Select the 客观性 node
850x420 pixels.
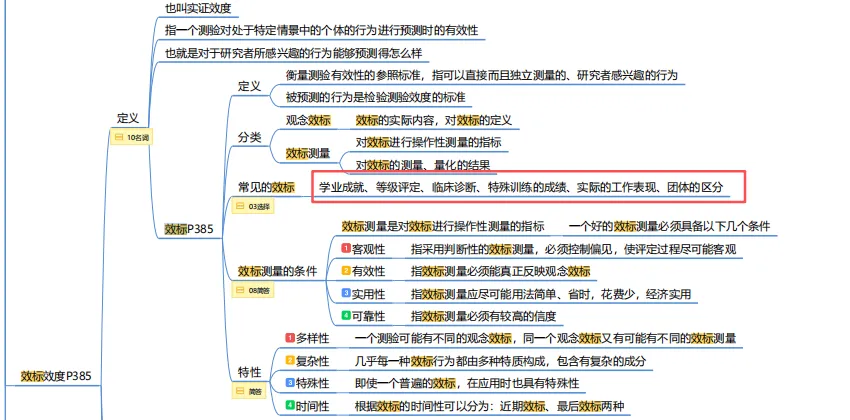369,249
